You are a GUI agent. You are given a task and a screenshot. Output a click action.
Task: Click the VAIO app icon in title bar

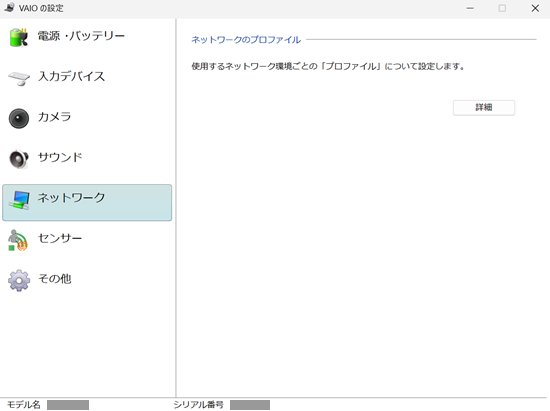[9, 7]
